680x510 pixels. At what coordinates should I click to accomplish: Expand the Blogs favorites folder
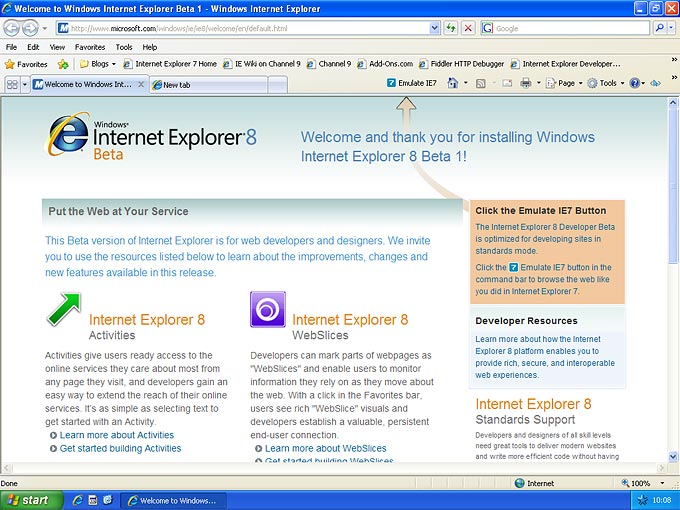98,64
